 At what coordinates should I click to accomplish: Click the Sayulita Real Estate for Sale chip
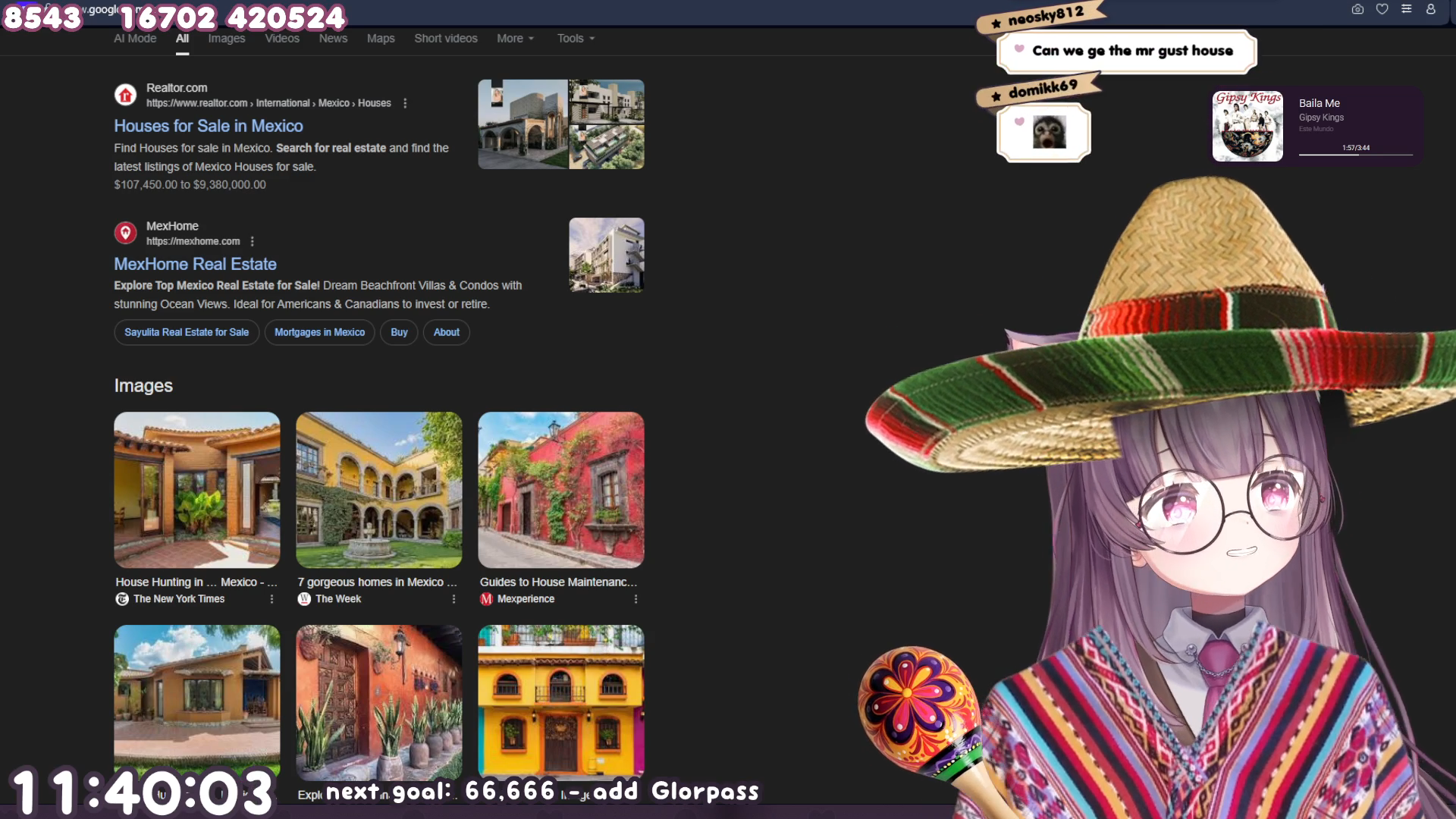[187, 332]
